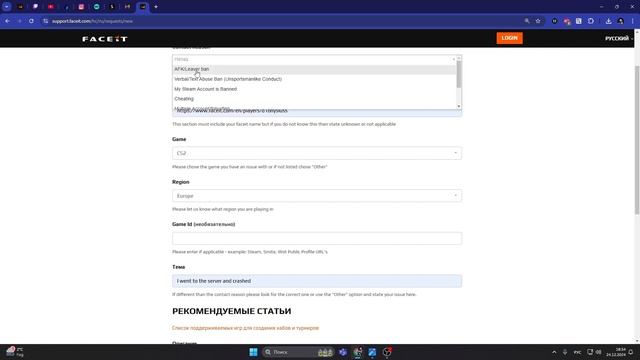This screenshot has height=360, width=640.
Task: Open the page zoom magnifier icon
Action: coord(527,21)
